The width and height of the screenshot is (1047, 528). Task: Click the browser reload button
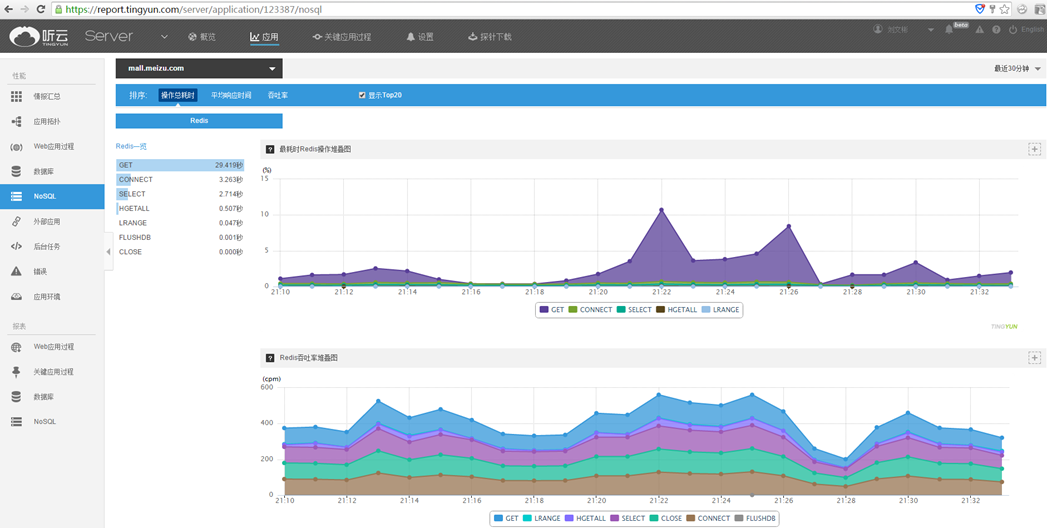point(40,8)
